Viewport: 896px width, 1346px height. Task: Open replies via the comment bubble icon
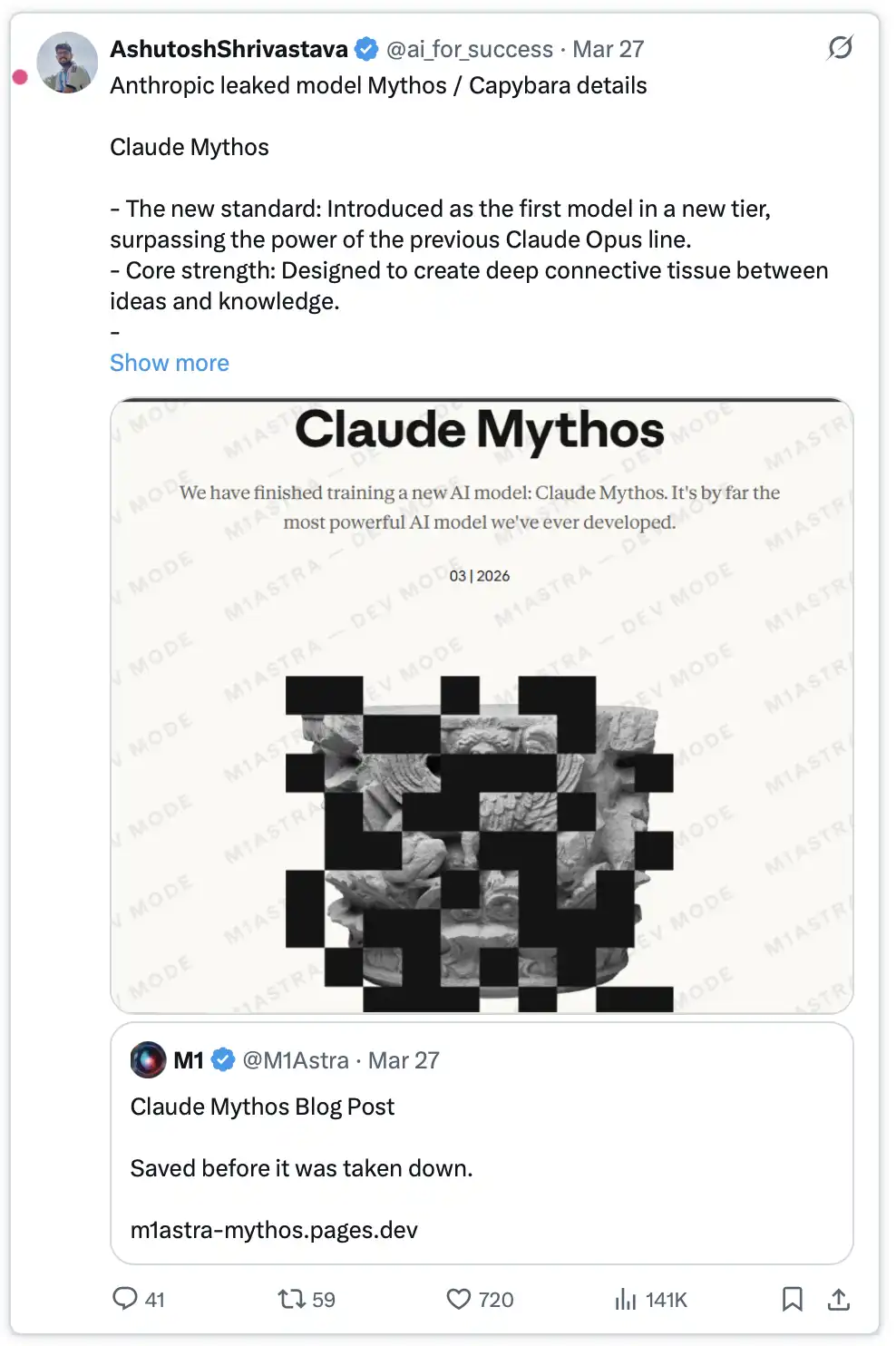(x=125, y=1298)
